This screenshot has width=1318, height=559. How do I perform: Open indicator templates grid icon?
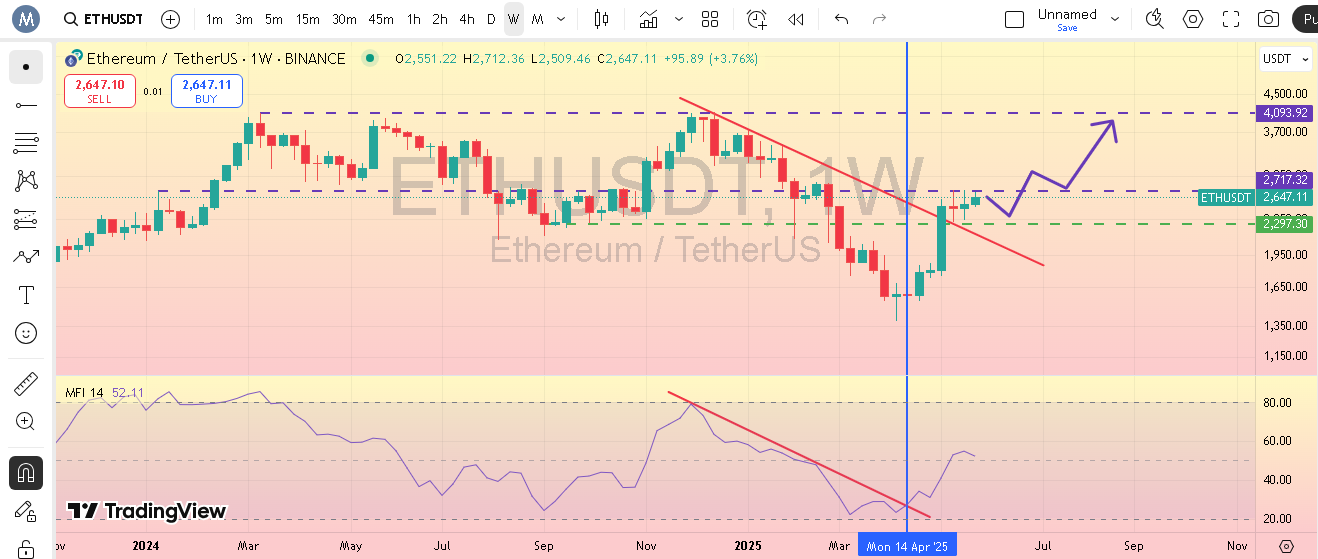tap(710, 19)
